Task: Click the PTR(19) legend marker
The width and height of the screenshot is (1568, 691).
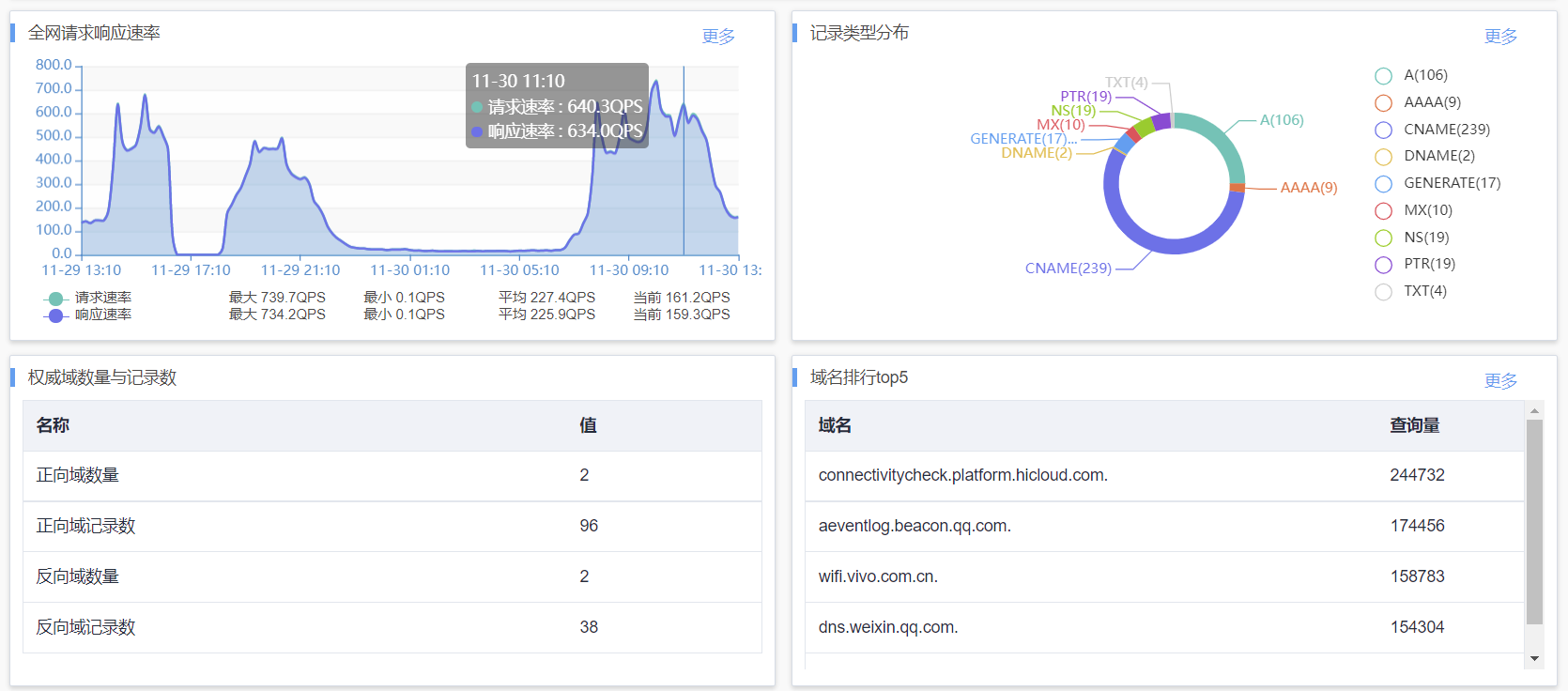Action: [1383, 265]
